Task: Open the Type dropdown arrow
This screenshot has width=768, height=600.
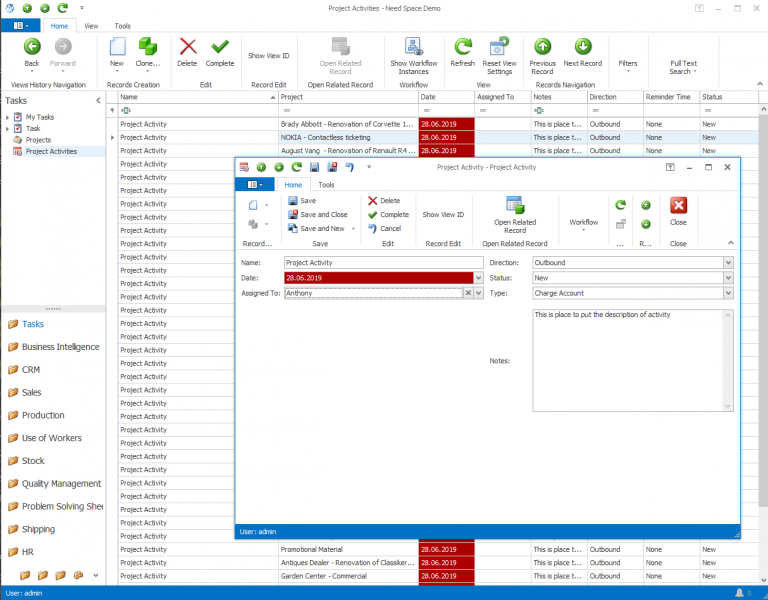Action: 728,293
